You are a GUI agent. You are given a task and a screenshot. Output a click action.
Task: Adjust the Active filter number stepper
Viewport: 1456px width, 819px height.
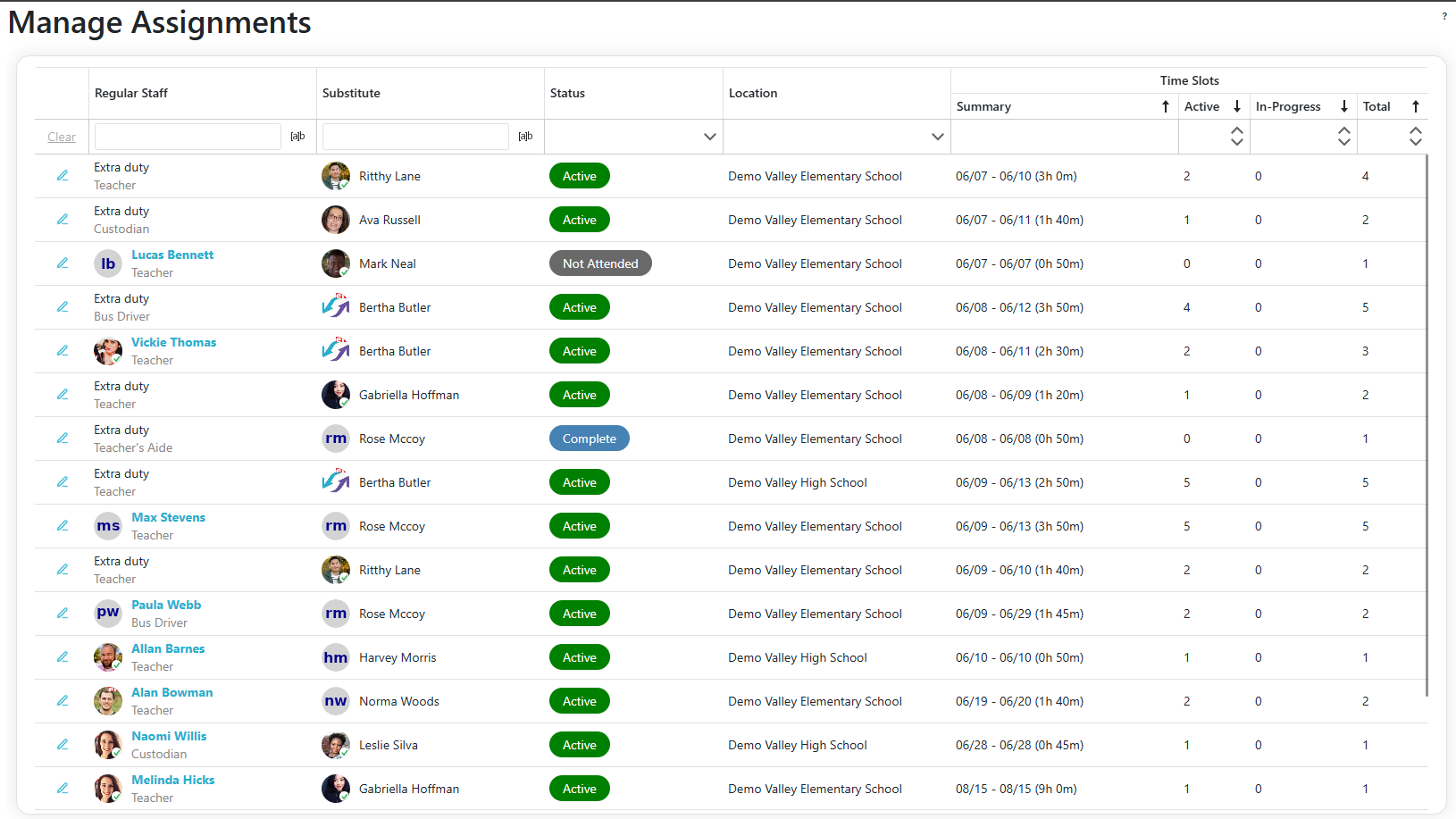1236,137
